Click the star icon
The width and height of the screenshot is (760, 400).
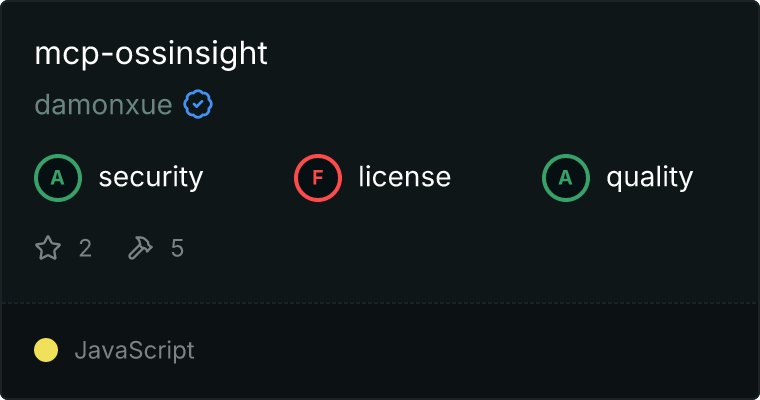pyautogui.click(x=48, y=248)
